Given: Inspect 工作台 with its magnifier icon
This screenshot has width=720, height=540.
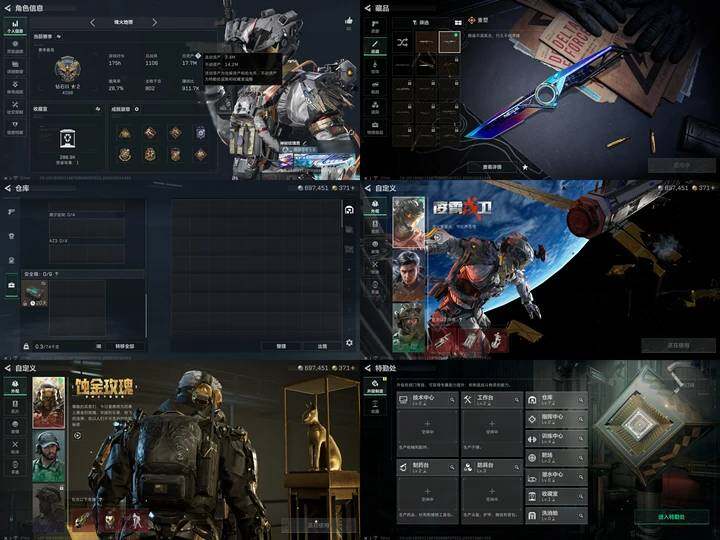Looking at the screenshot, I should pyautogui.click(x=517, y=400).
